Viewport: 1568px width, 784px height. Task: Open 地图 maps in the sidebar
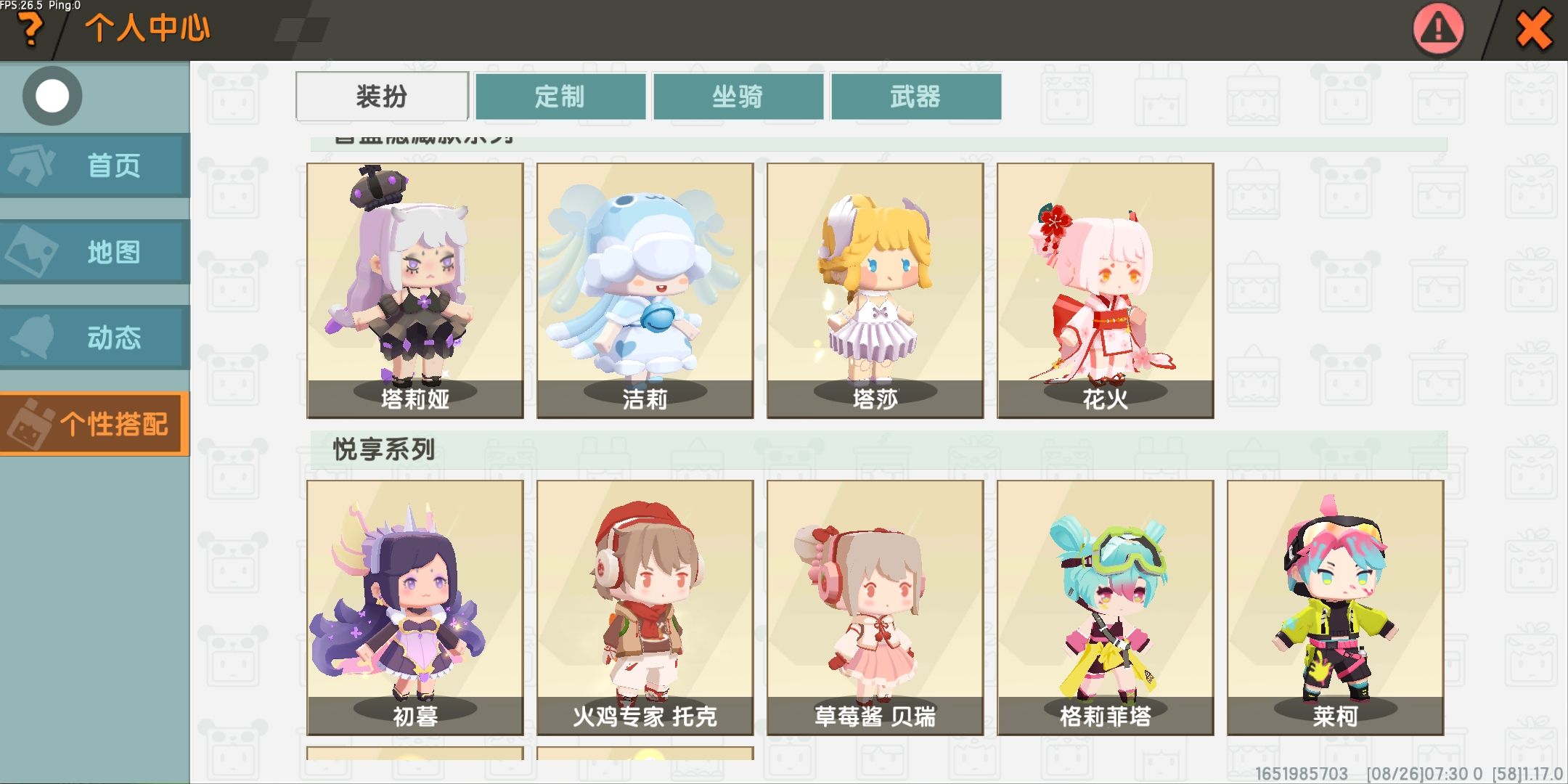(x=94, y=252)
